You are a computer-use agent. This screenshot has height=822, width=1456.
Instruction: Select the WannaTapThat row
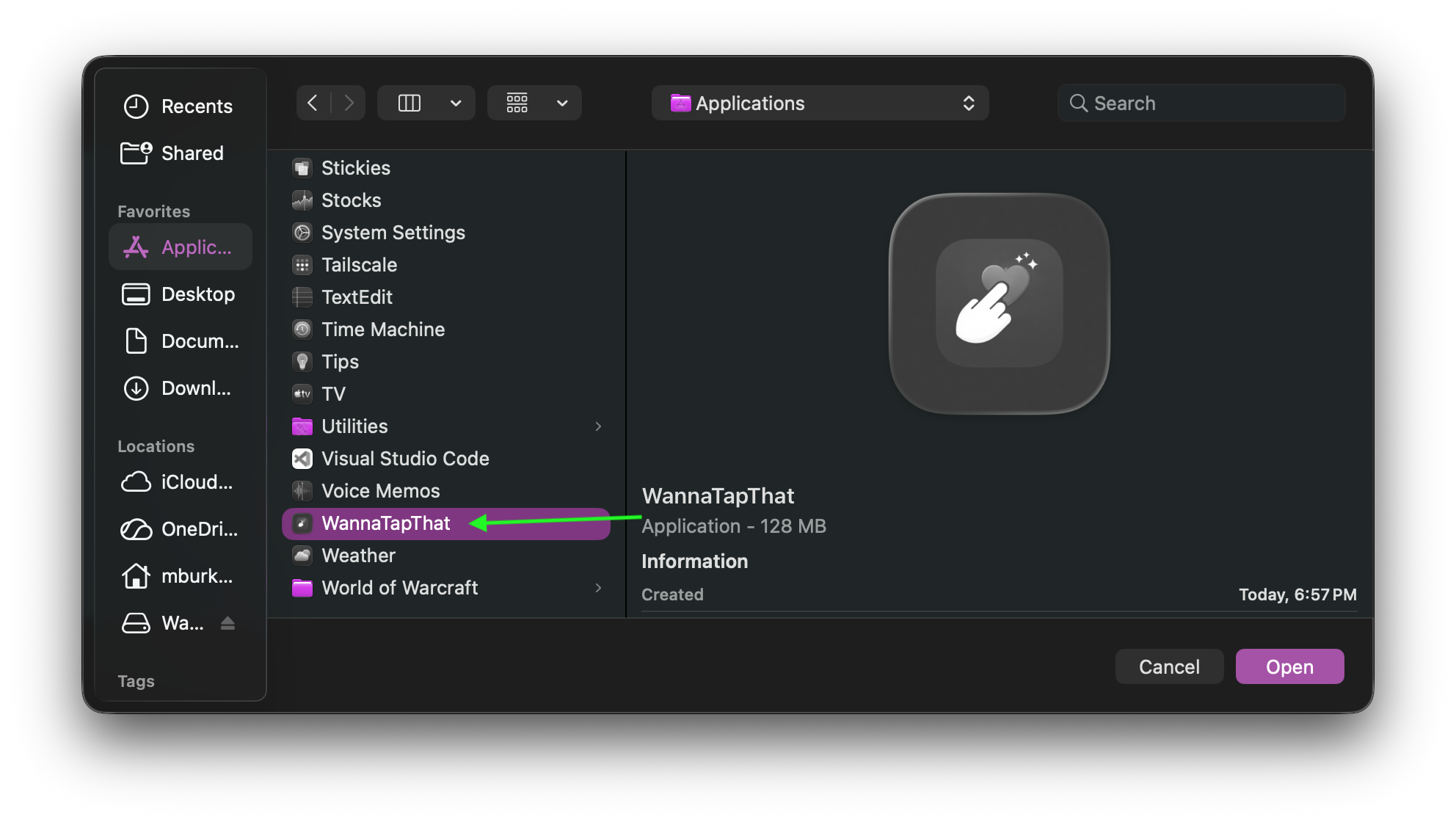[446, 524]
